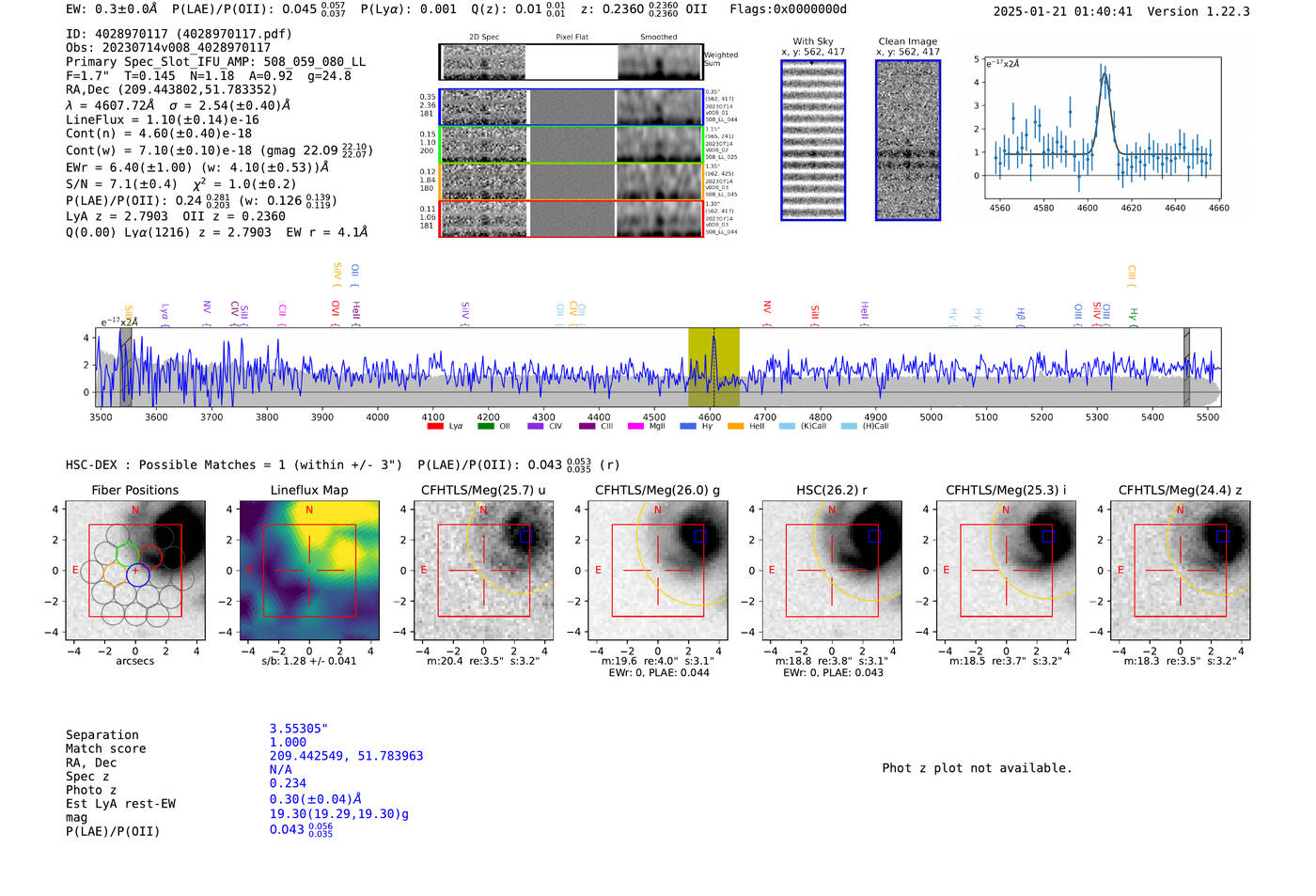The width and height of the screenshot is (1316, 896).
Task: Click the z: 0.2360 OII header value
Action: coord(644,9)
